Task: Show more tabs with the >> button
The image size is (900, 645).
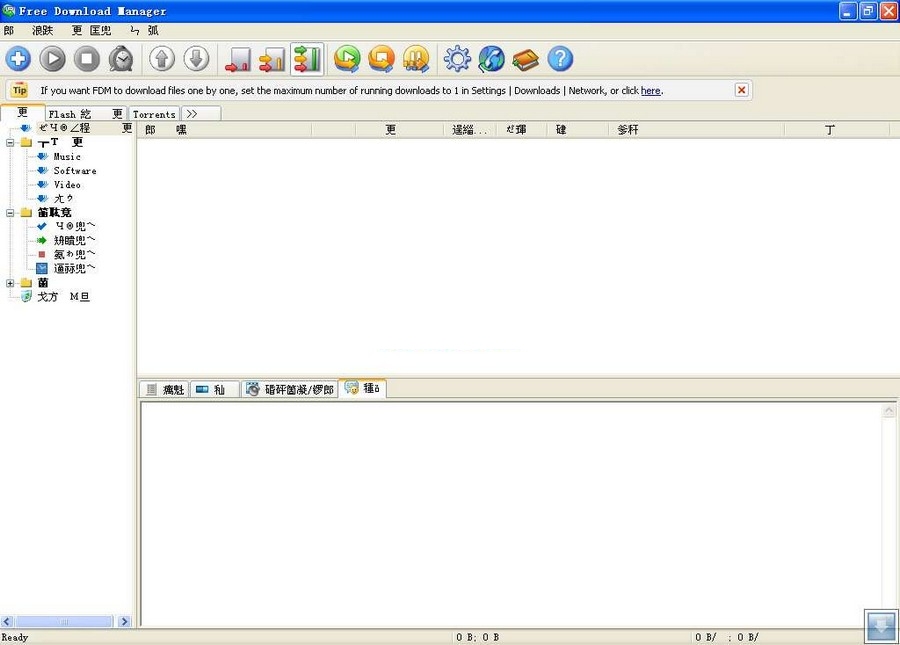Action: (200, 114)
